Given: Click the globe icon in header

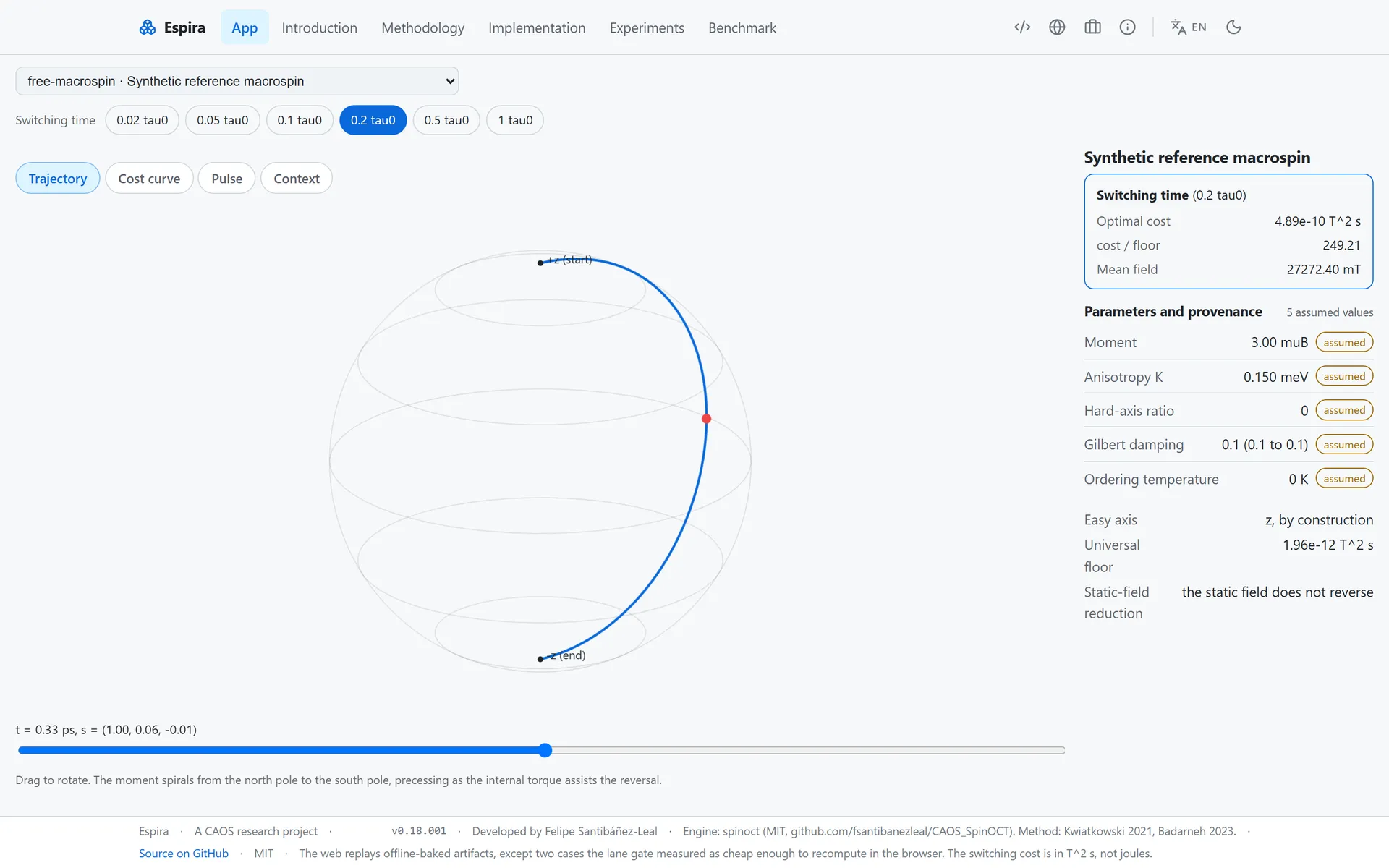Looking at the screenshot, I should (1057, 27).
